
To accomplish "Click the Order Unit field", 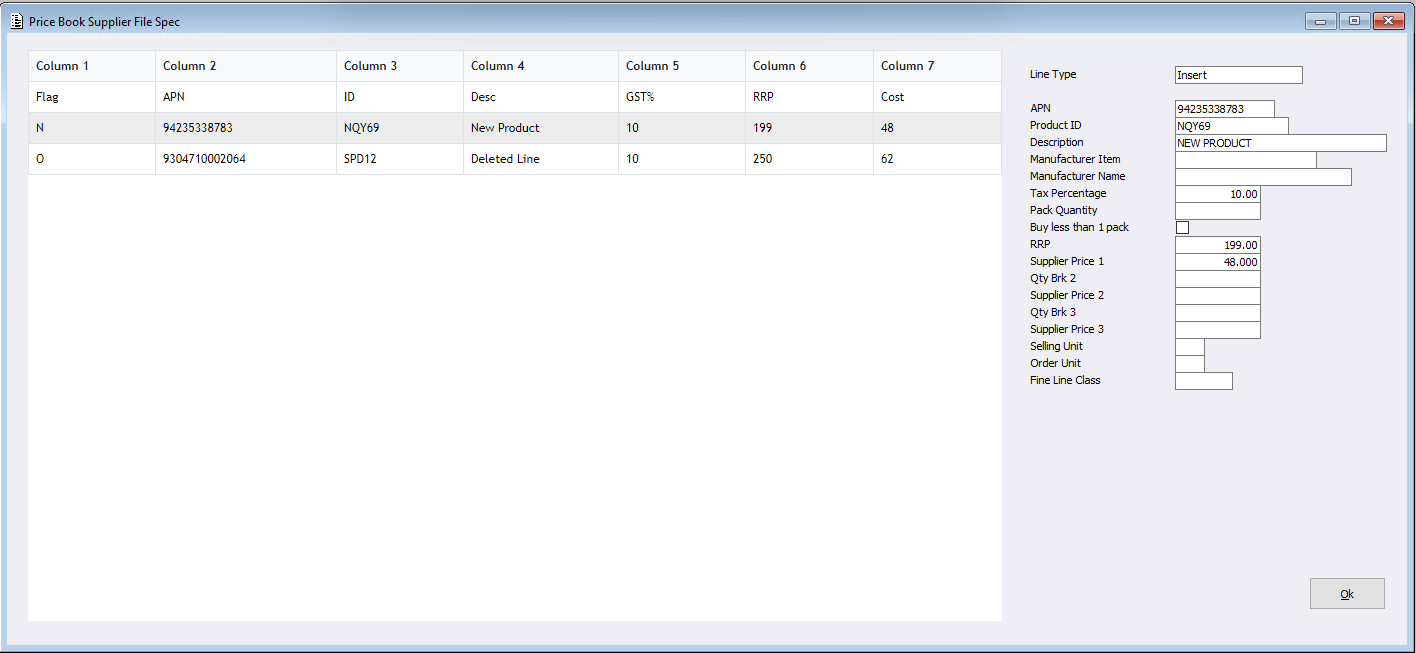I will point(1190,364).
